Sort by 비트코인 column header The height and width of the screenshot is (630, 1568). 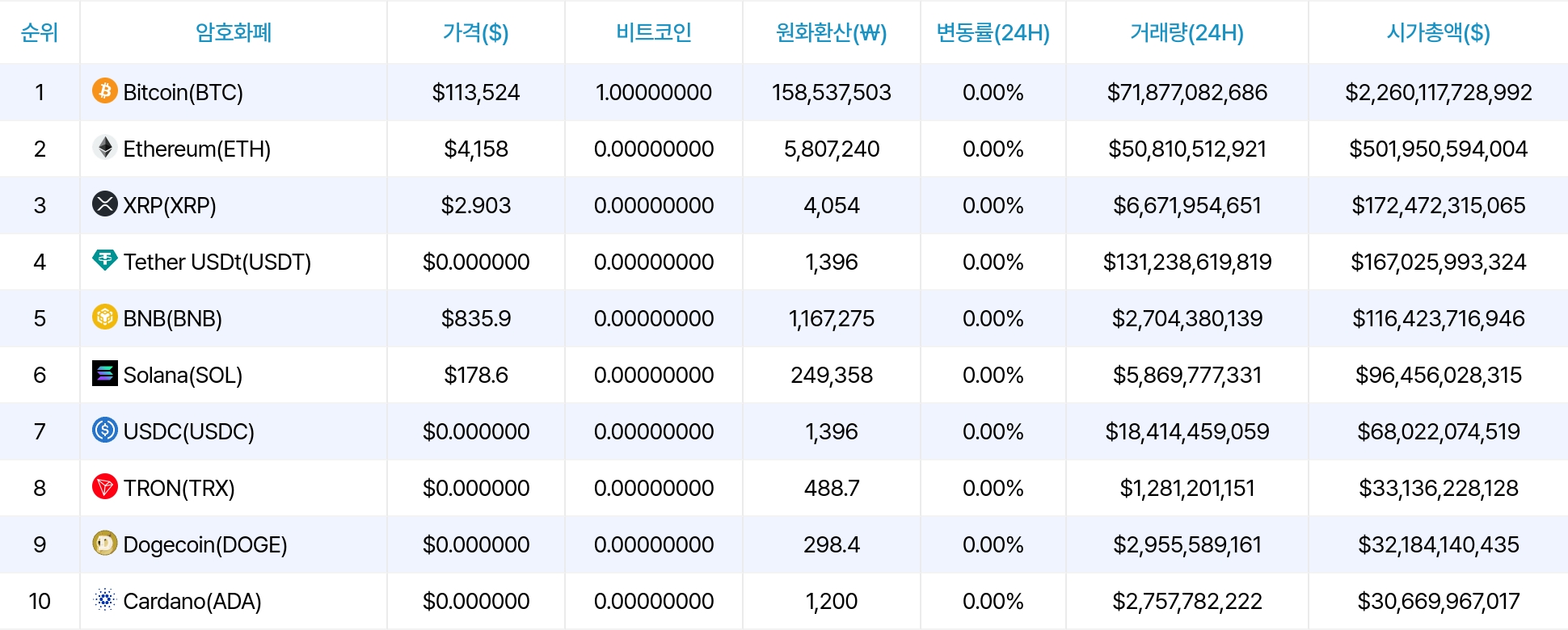pos(654,32)
